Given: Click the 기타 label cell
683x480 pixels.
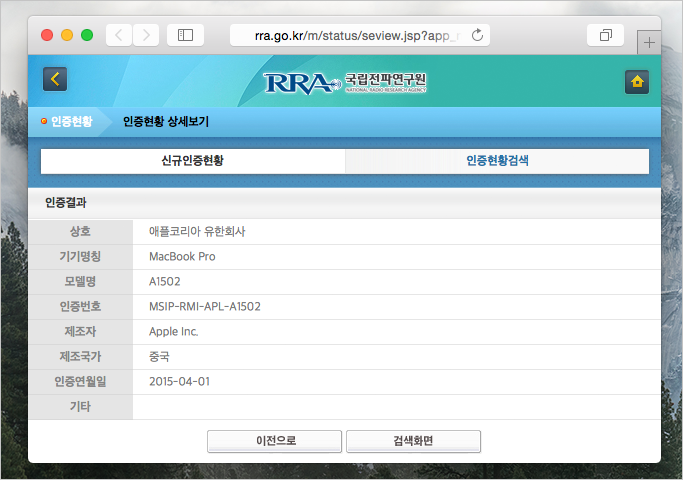Looking at the screenshot, I should (81, 407).
